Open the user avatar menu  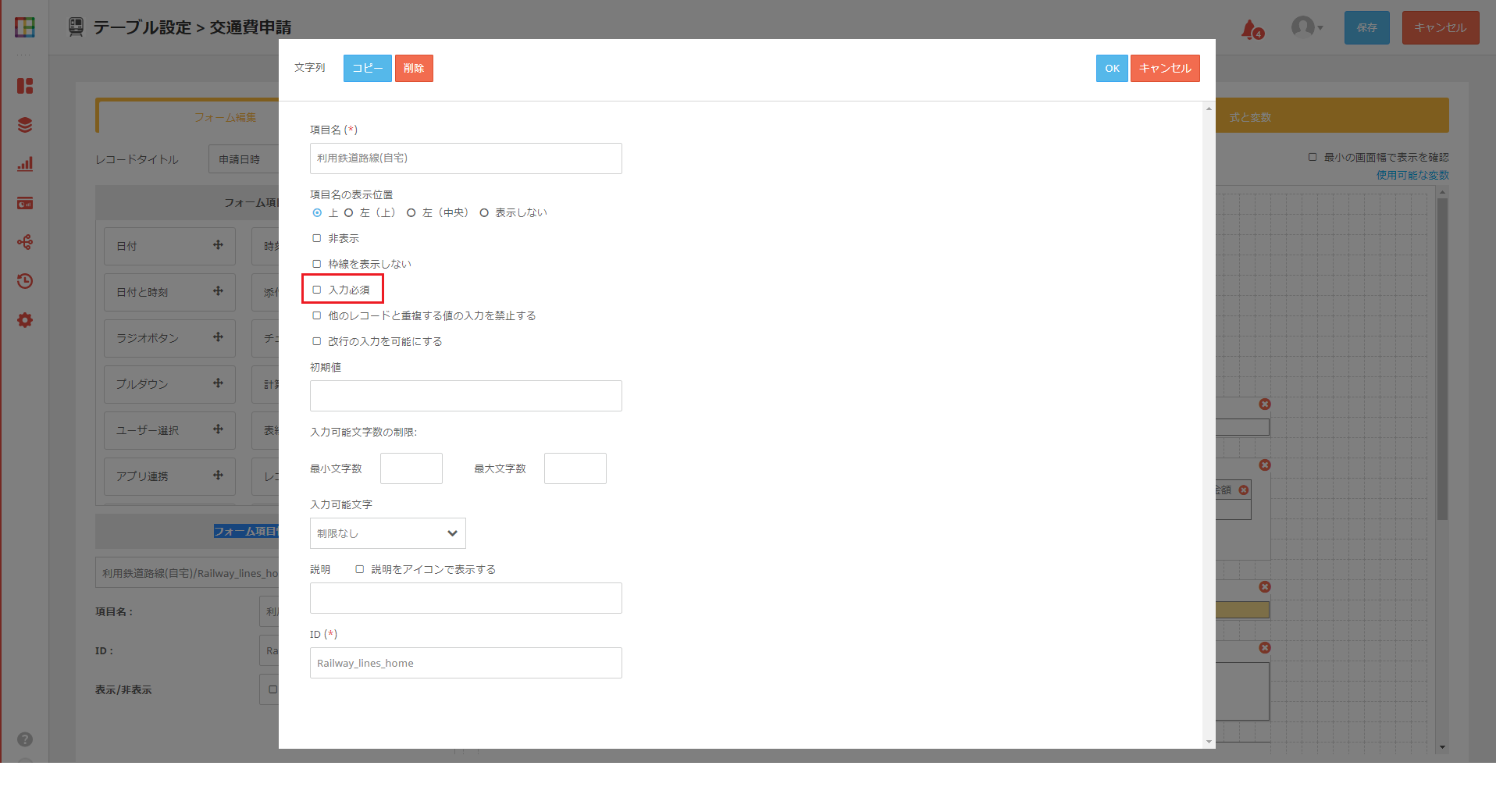click(1306, 27)
